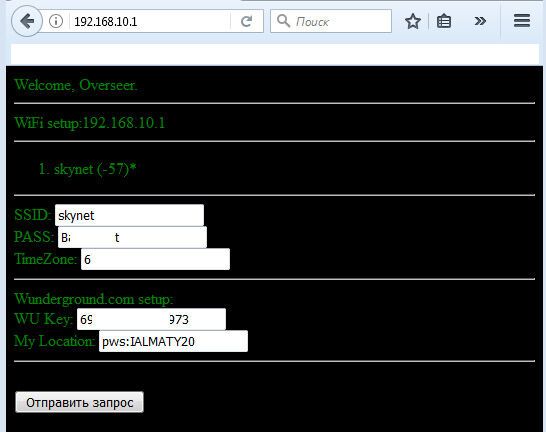
Task: Click the Wunderground.com setup: label
Action: pos(94,299)
